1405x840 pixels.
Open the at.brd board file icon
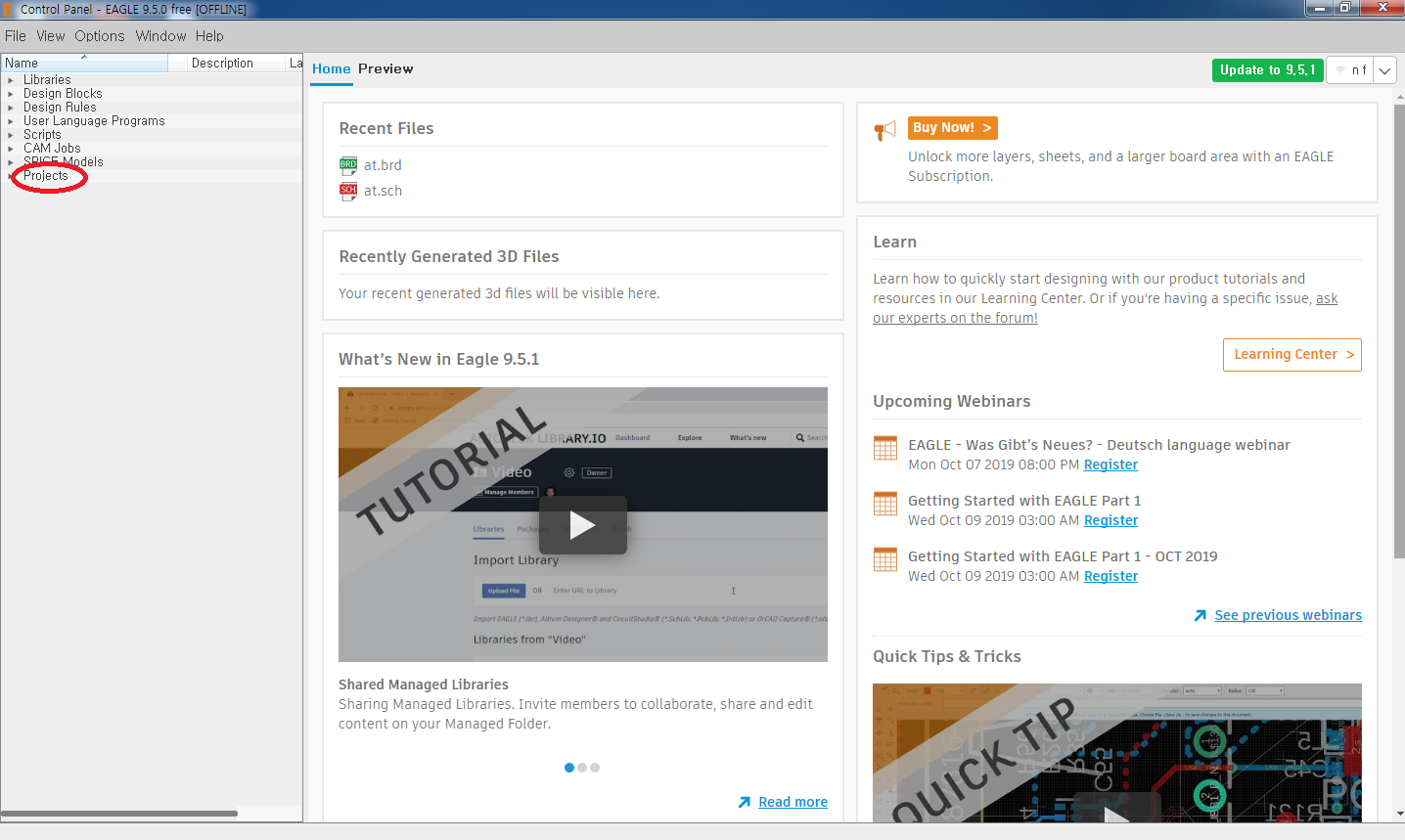[348, 166]
